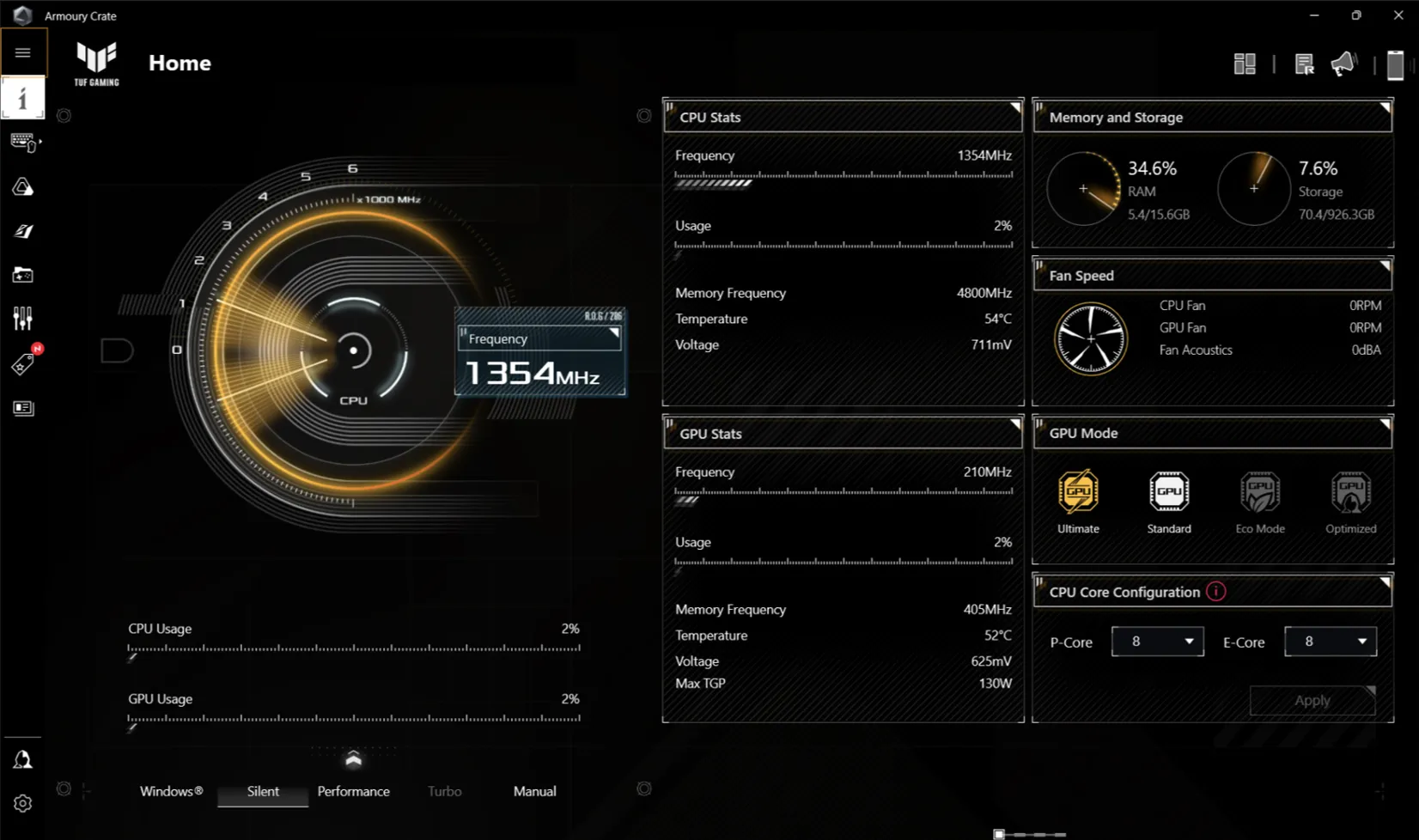The height and width of the screenshot is (840, 1419).
Task: Open the dashboard layout customization icon
Action: (1245, 64)
